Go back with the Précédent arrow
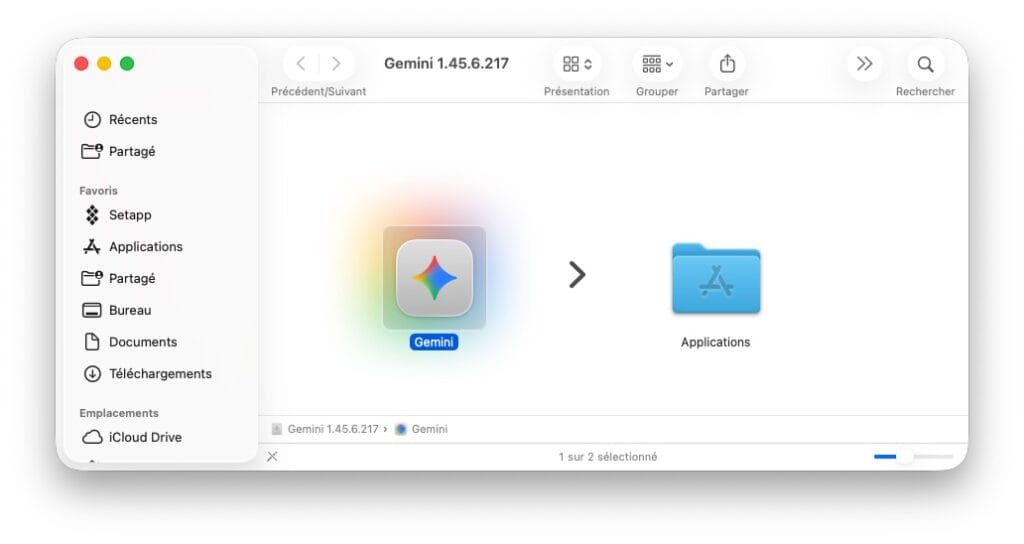The height and width of the screenshot is (544, 1024). point(300,63)
